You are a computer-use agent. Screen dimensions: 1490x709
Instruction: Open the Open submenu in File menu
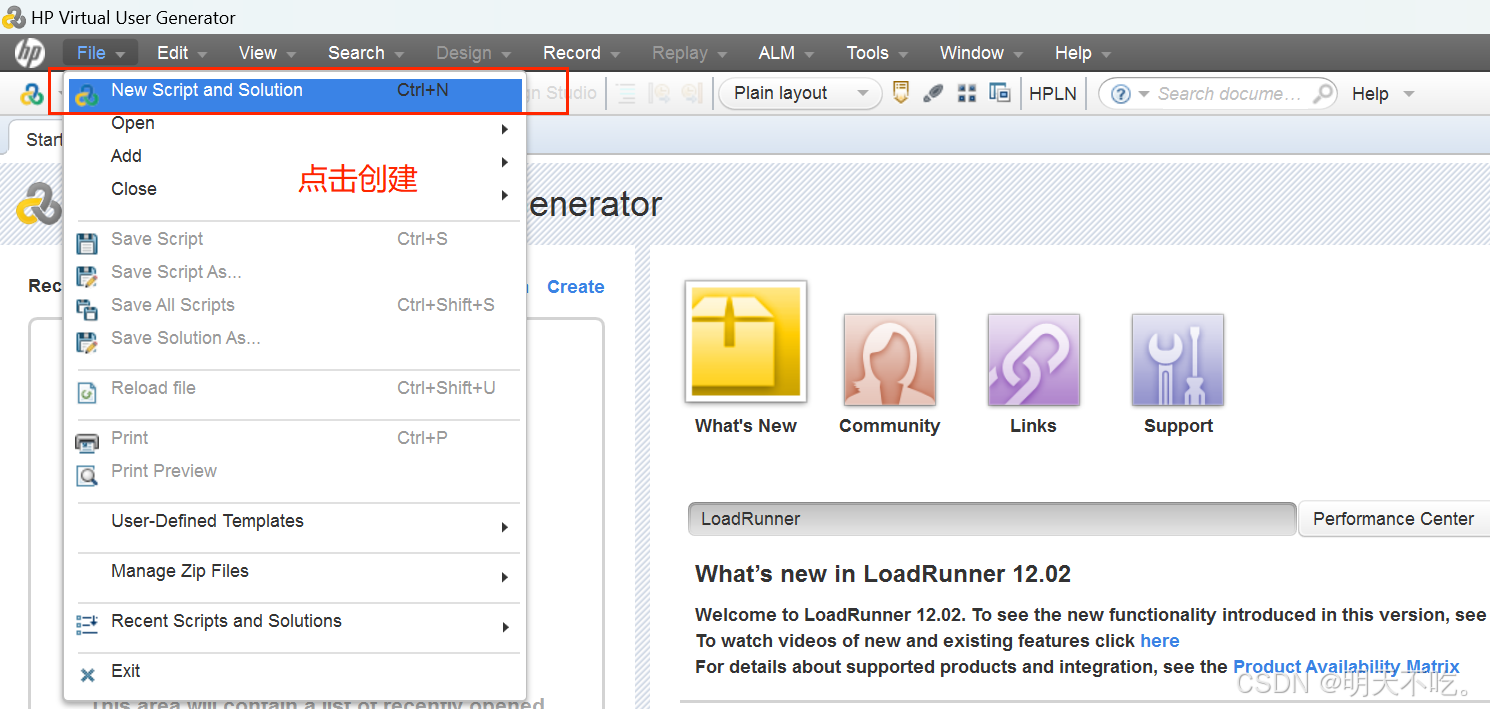295,124
